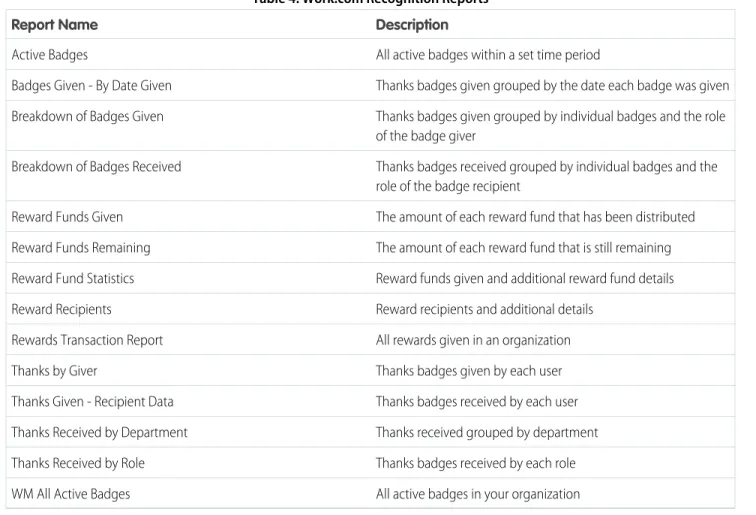This screenshot has height=515, width=756.
Task: Select 'All active badges in your organization' text
Action: point(478,495)
